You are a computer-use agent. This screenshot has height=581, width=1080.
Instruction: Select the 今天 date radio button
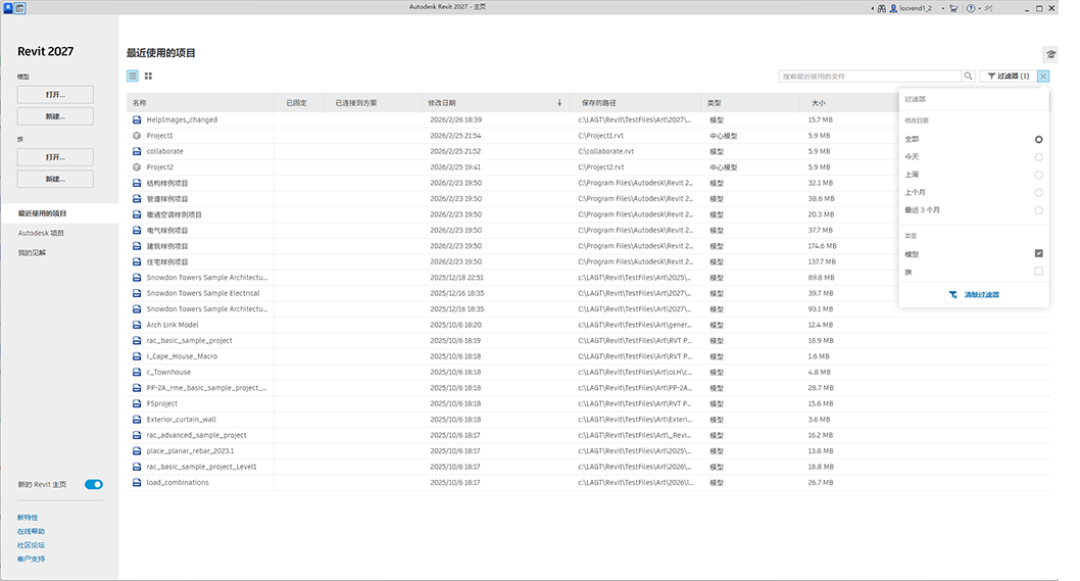(x=1039, y=157)
